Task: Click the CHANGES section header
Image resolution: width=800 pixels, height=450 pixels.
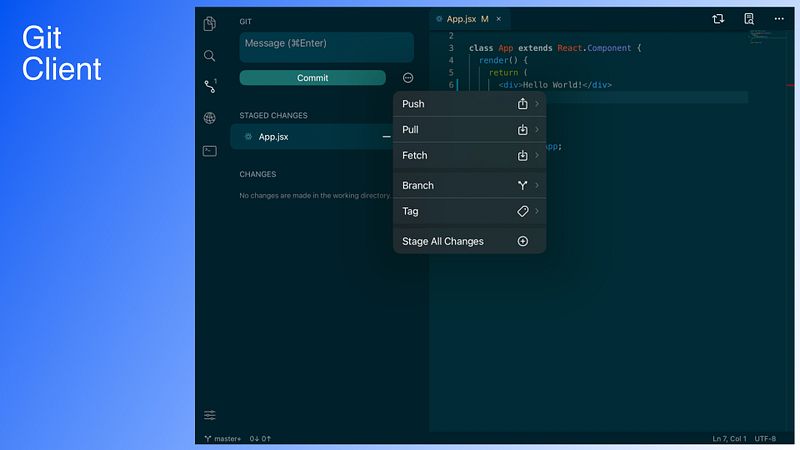Action: (x=258, y=174)
